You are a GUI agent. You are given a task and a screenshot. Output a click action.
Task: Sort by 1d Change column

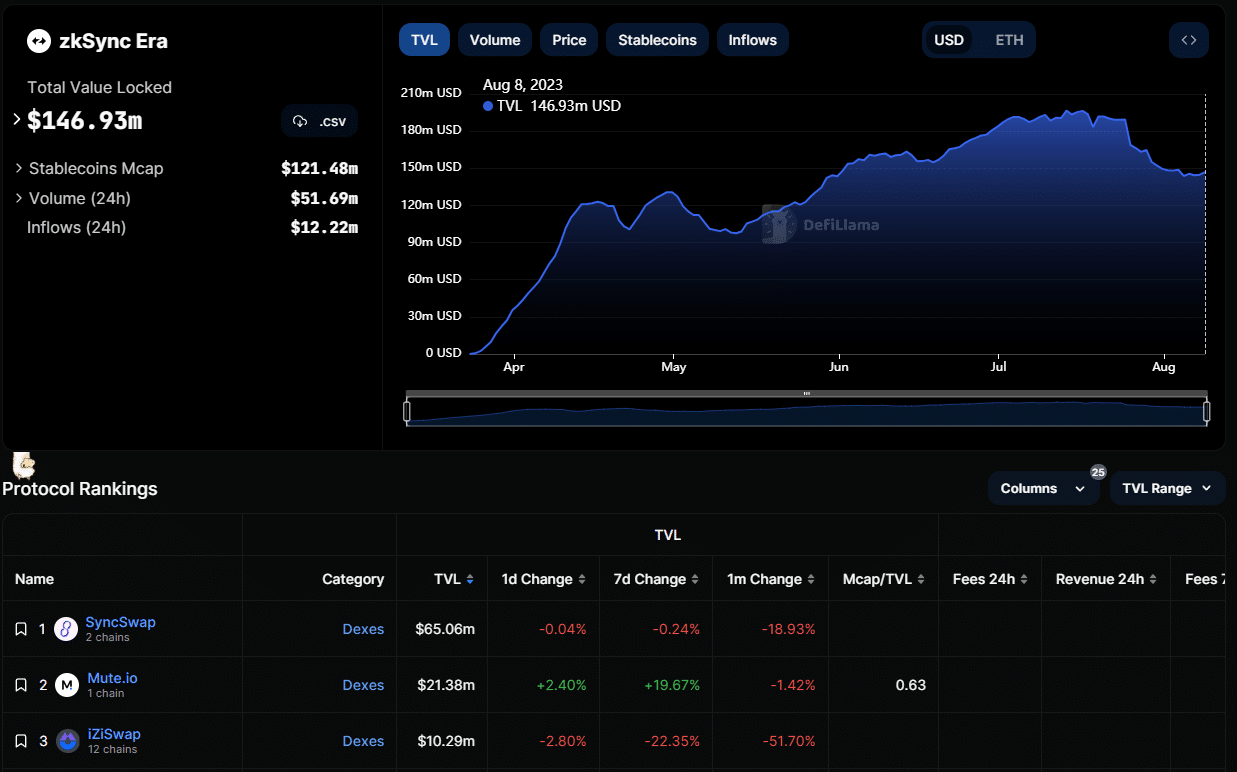(x=582, y=579)
